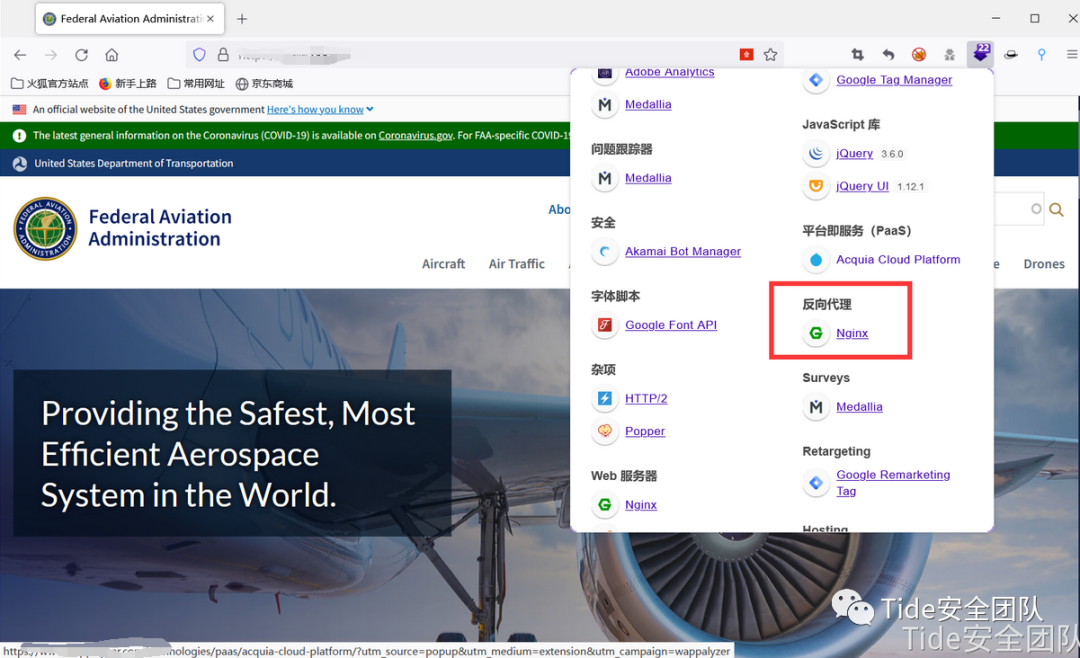Open the jQuery link
The width and height of the screenshot is (1080, 658).
(x=854, y=154)
